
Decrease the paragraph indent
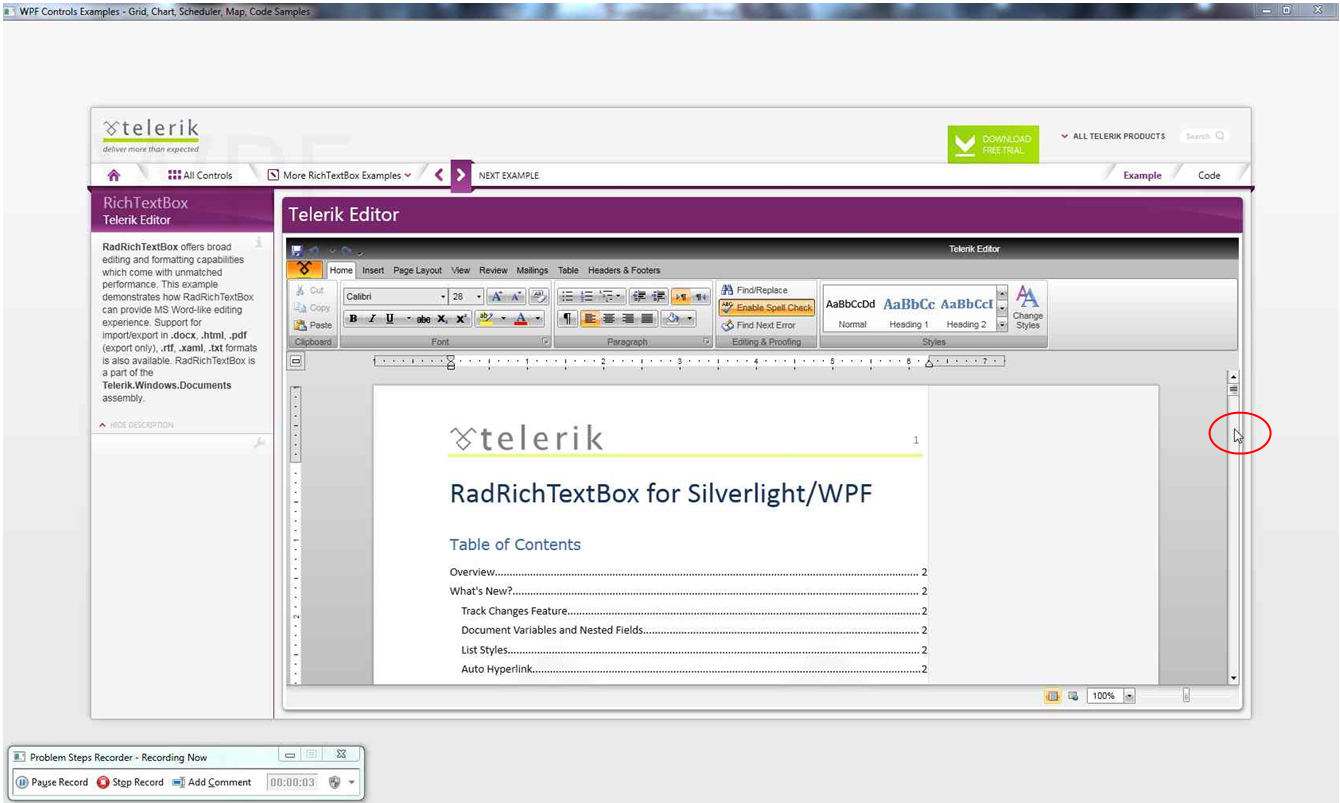(638, 297)
